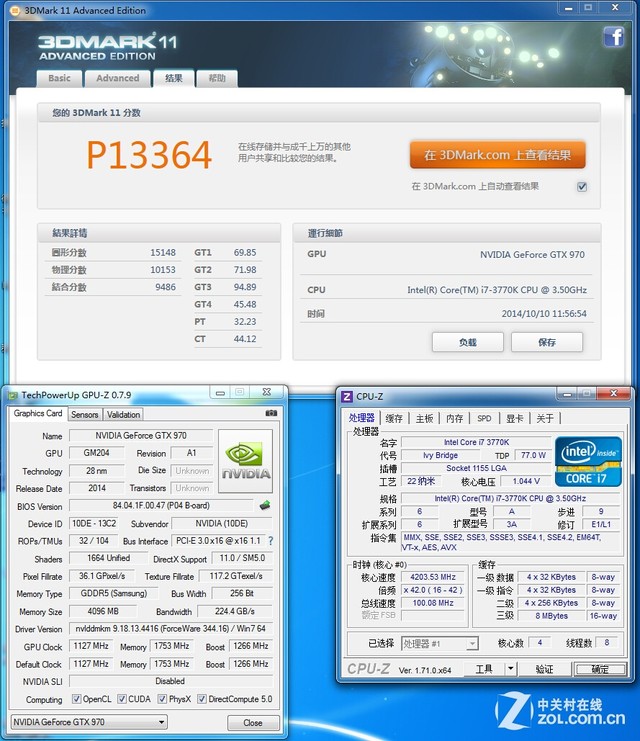Click the 1664 Unified shaders value
This screenshot has width=640, height=741.
click(108, 558)
